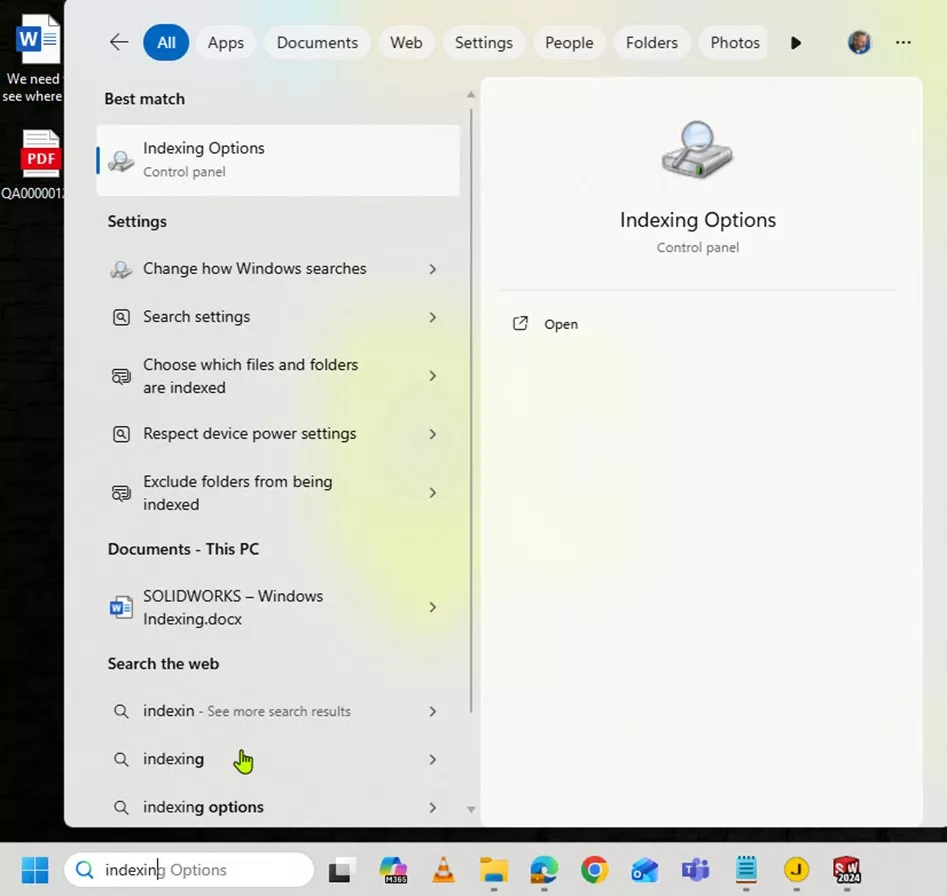Expand chevron for 'indexing options' web suggestion
Viewport: 947px width, 896px height.
pos(432,807)
